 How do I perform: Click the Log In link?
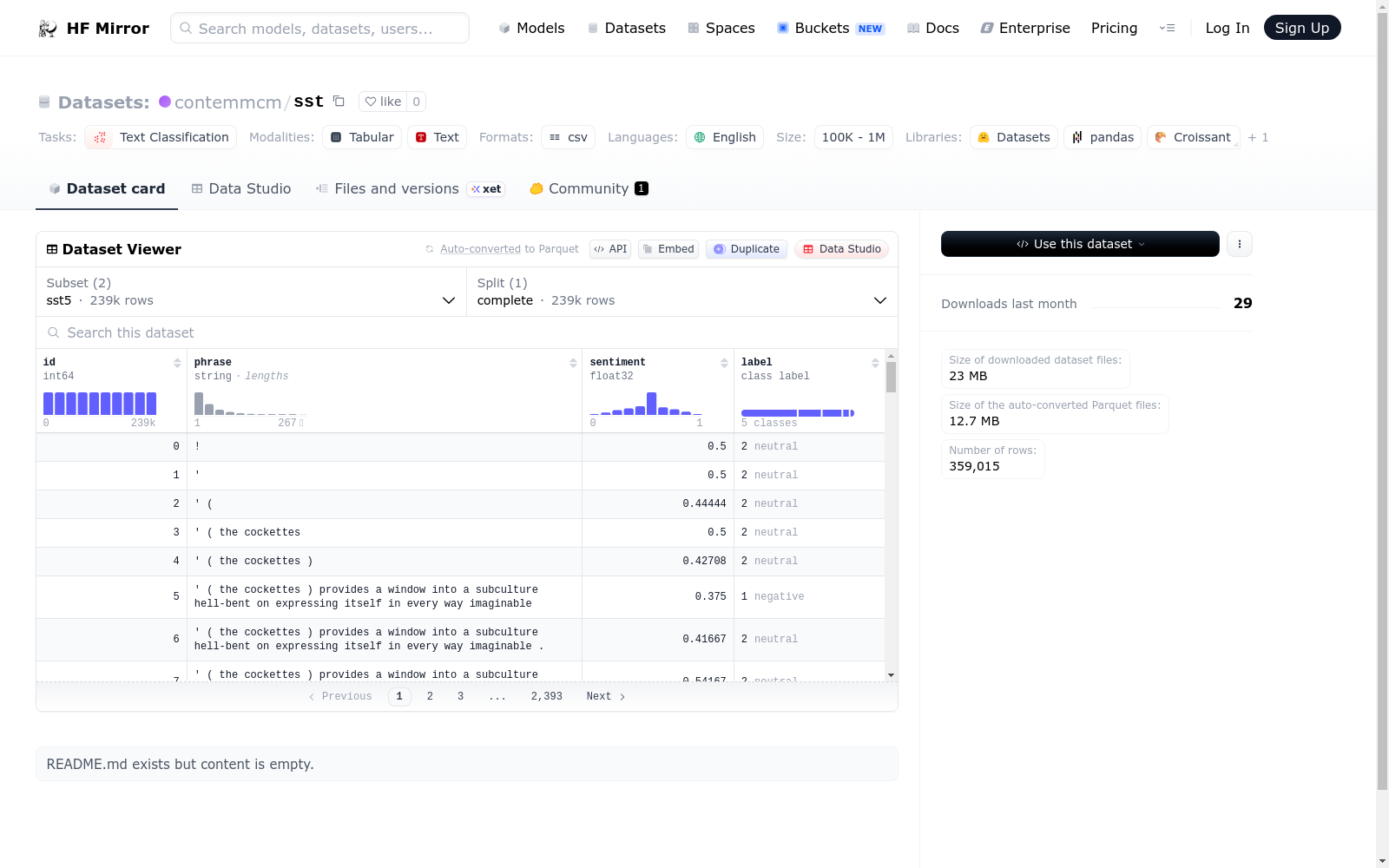click(x=1227, y=28)
